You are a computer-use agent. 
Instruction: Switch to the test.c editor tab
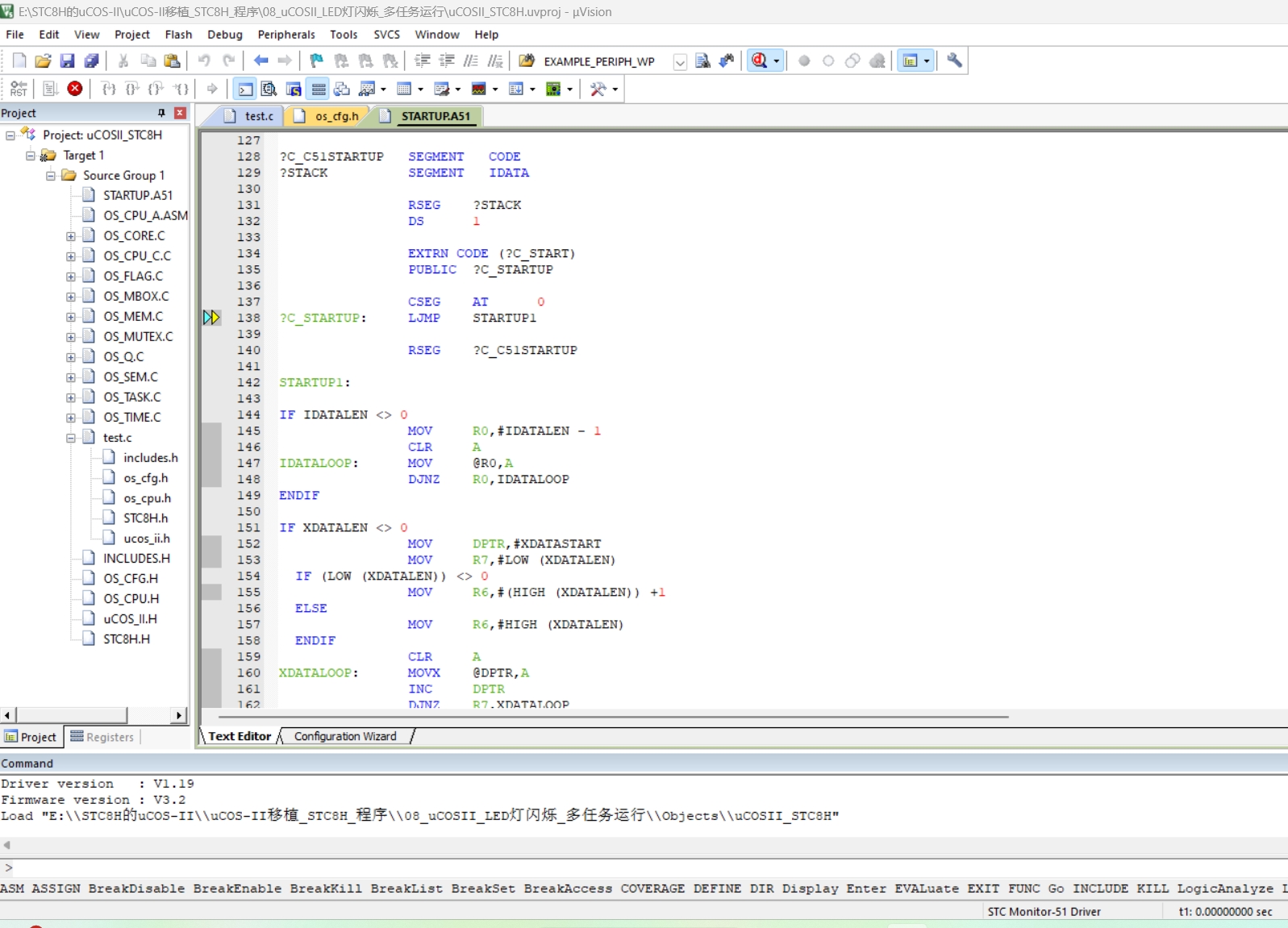(x=250, y=116)
